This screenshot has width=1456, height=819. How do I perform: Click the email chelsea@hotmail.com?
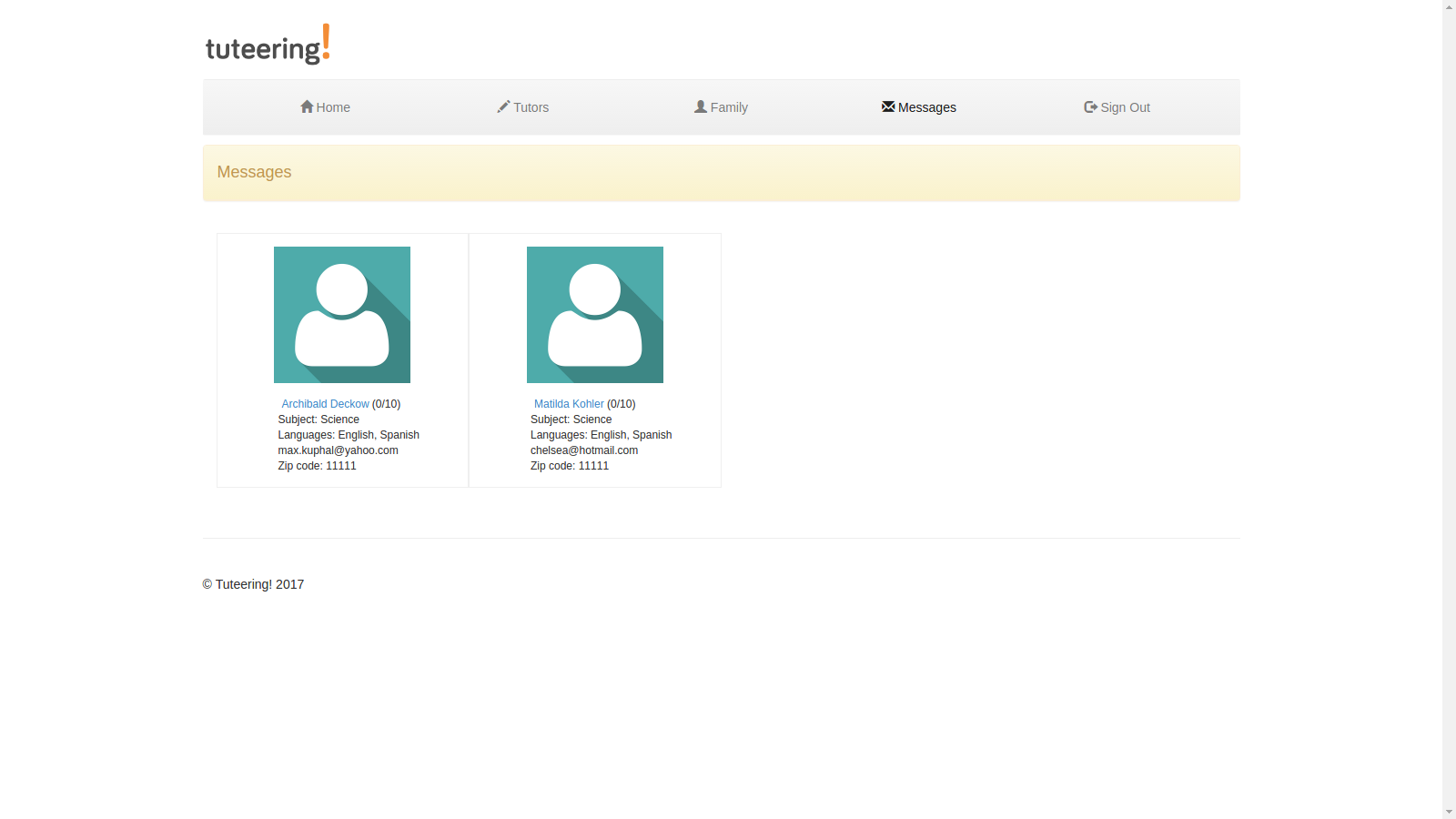coord(584,450)
